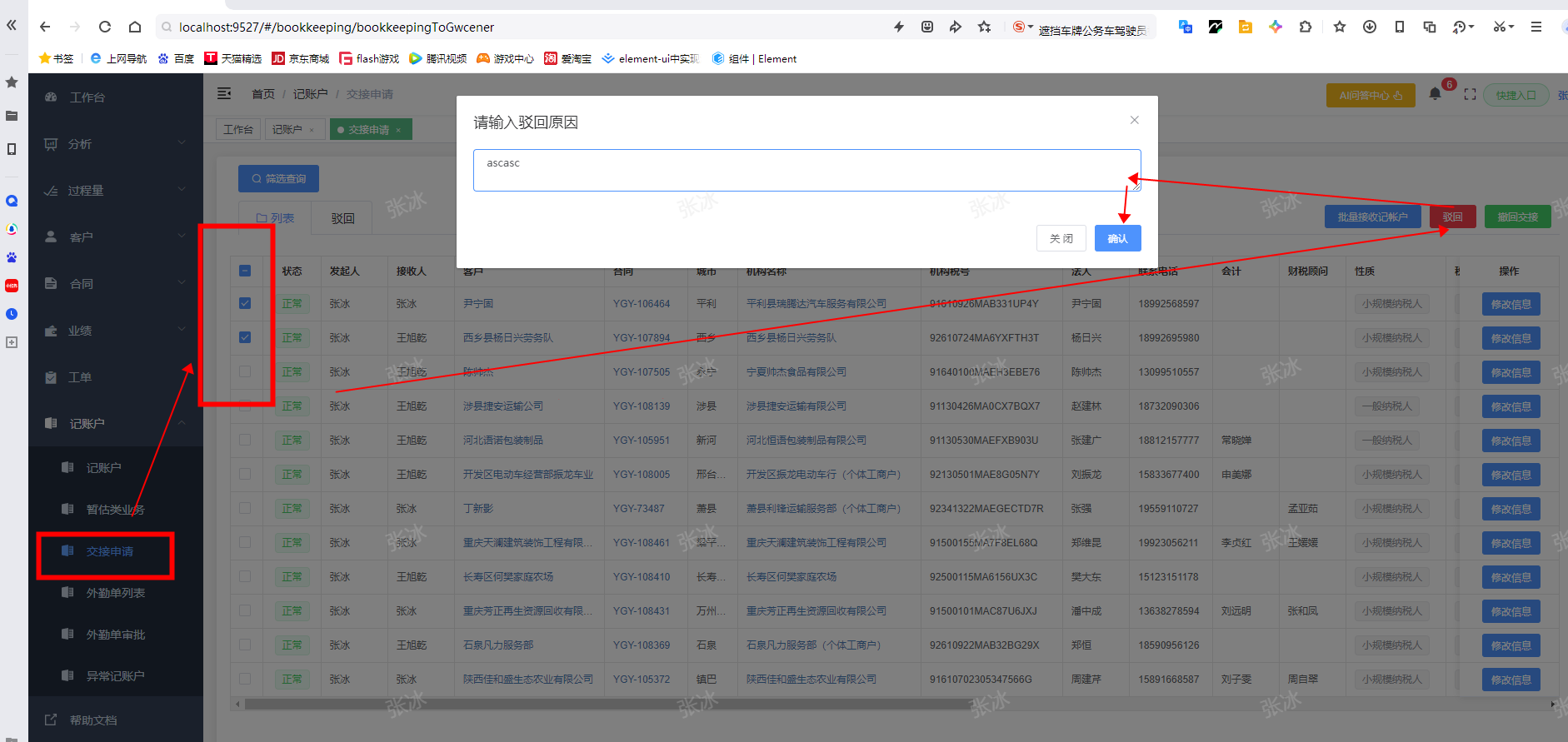
Task: Open the 暂估类业务 submenu item
Action: (x=116, y=510)
